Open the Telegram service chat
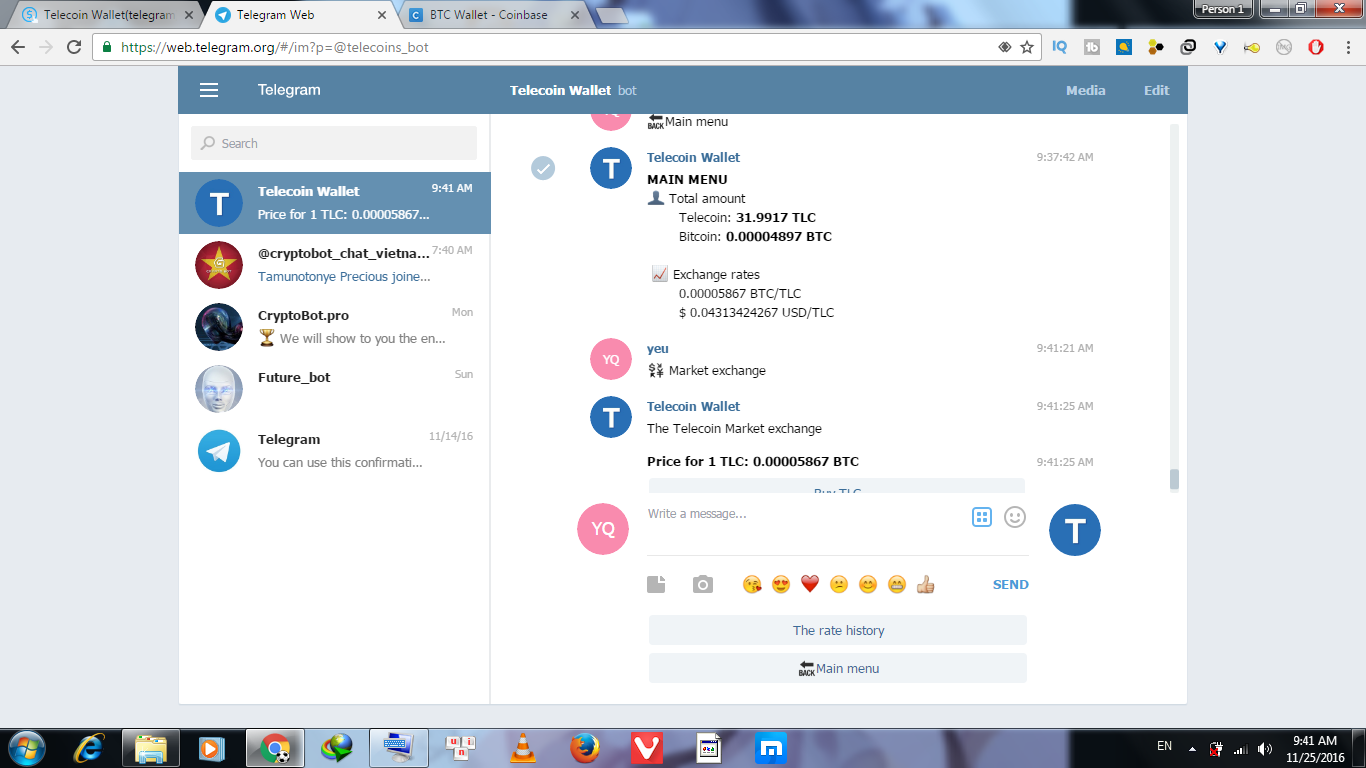Viewport: 1366px width, 768px height. coord(334,451)
